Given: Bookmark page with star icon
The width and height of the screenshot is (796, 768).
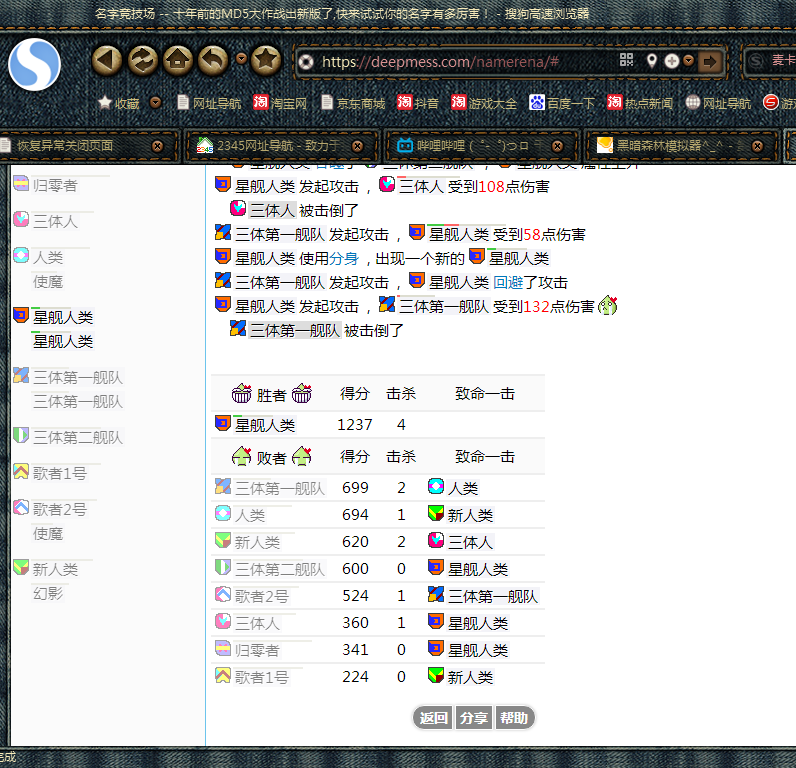Looking at the screenshot, I should pos(265,61).
